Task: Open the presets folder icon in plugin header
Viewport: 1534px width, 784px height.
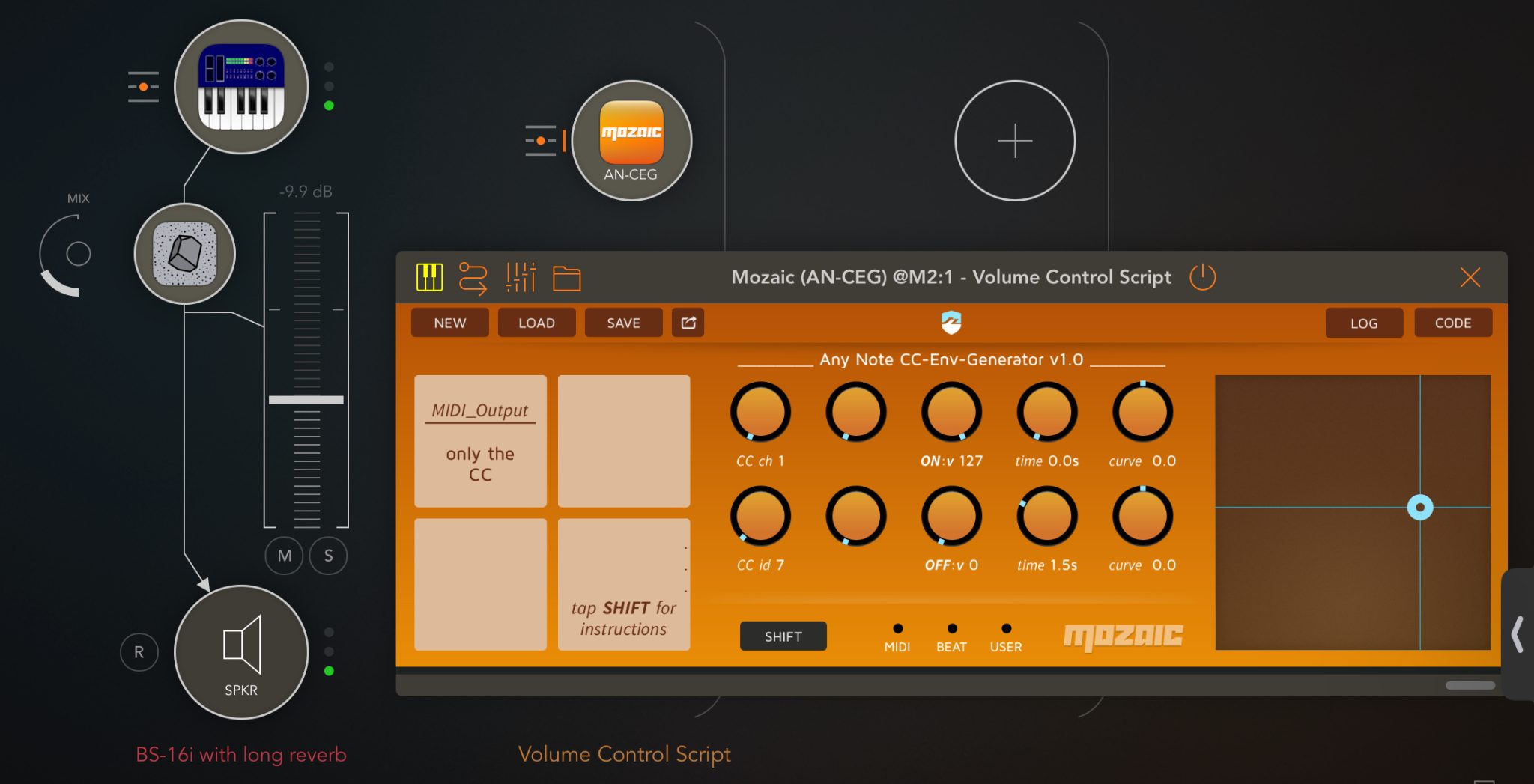Action: coord(567,278)
